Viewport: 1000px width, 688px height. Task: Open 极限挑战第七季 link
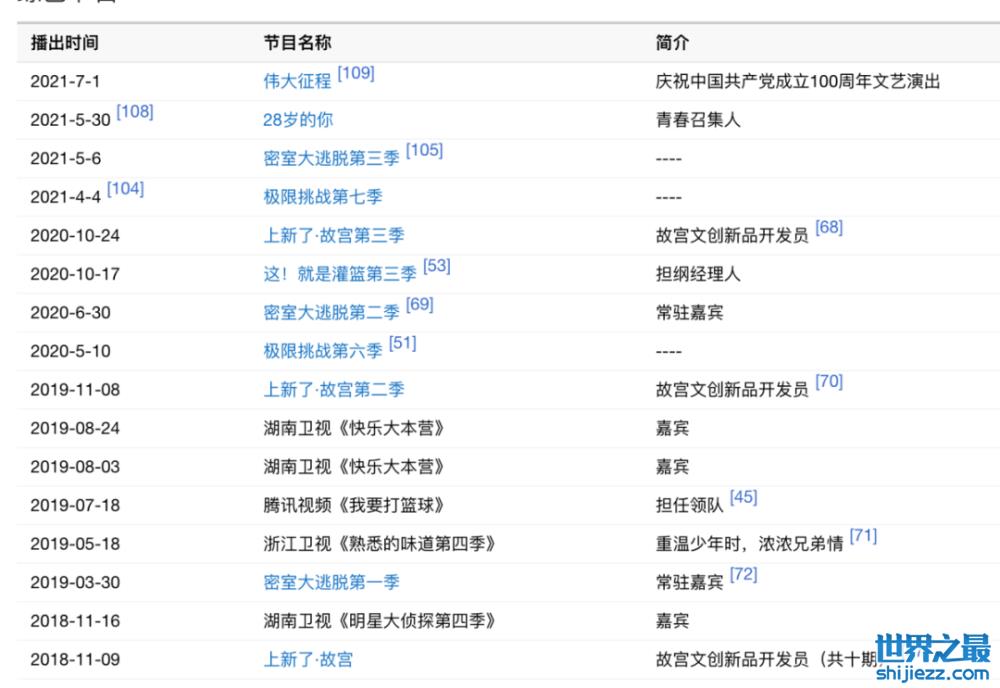pos(322,197)
